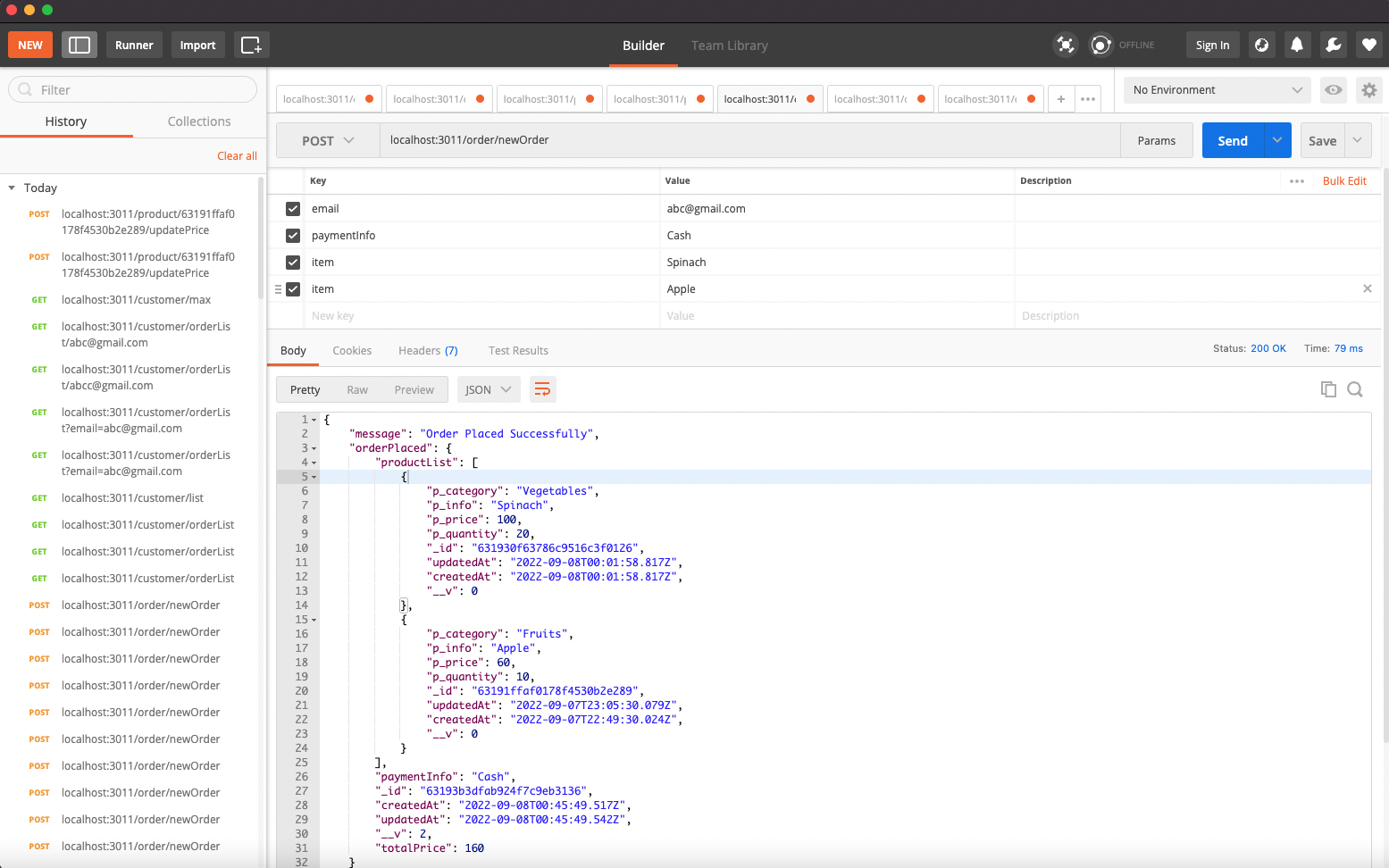Image resolution: width=1389 pixels, height=868 pixels.
Task: Change response format using the JSON dropdown
Action: tap(488, 388)
